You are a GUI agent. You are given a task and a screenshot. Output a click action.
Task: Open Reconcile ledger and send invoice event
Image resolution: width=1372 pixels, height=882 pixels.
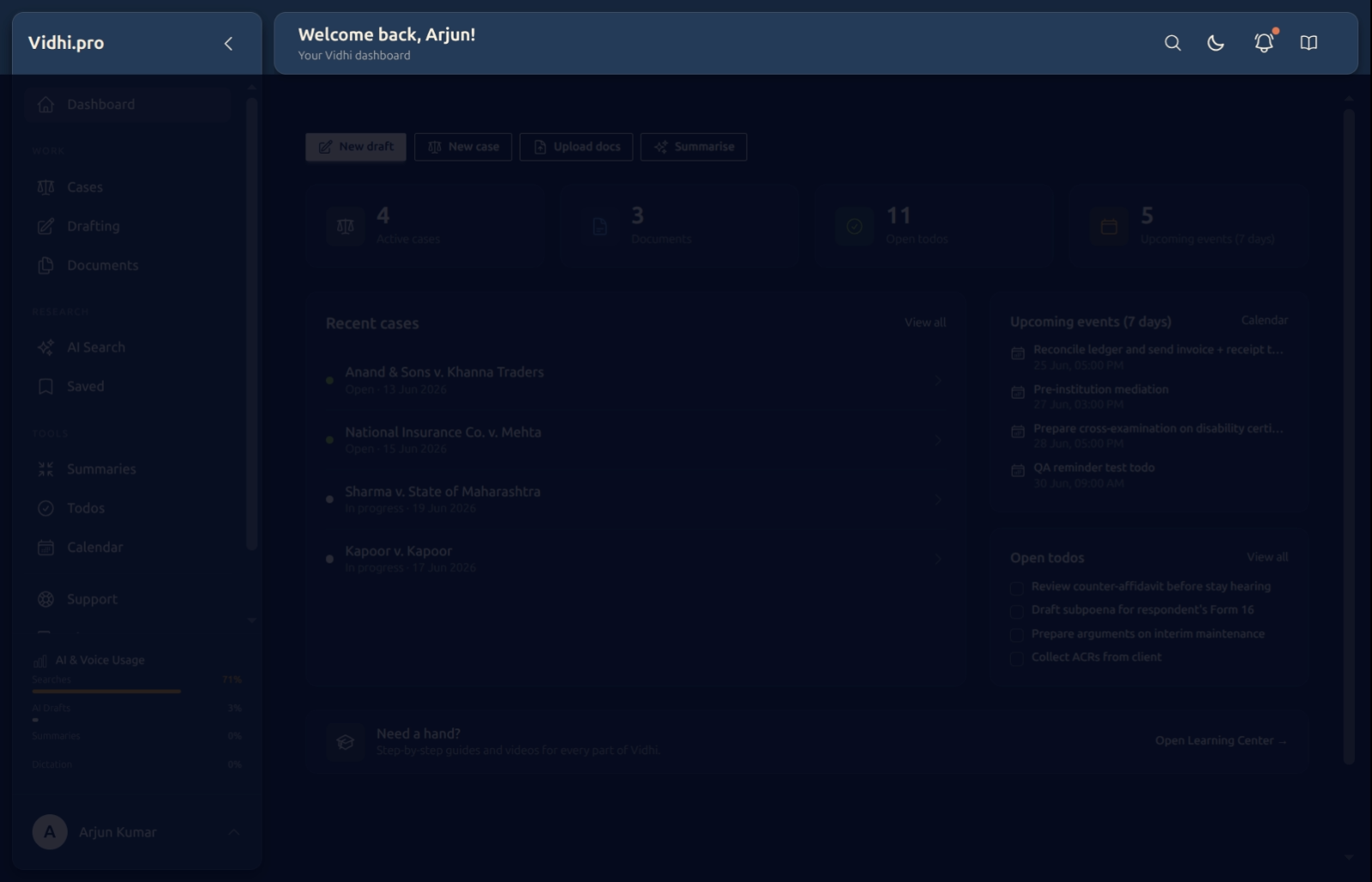pyautogui.click(x=1149, y=357)
